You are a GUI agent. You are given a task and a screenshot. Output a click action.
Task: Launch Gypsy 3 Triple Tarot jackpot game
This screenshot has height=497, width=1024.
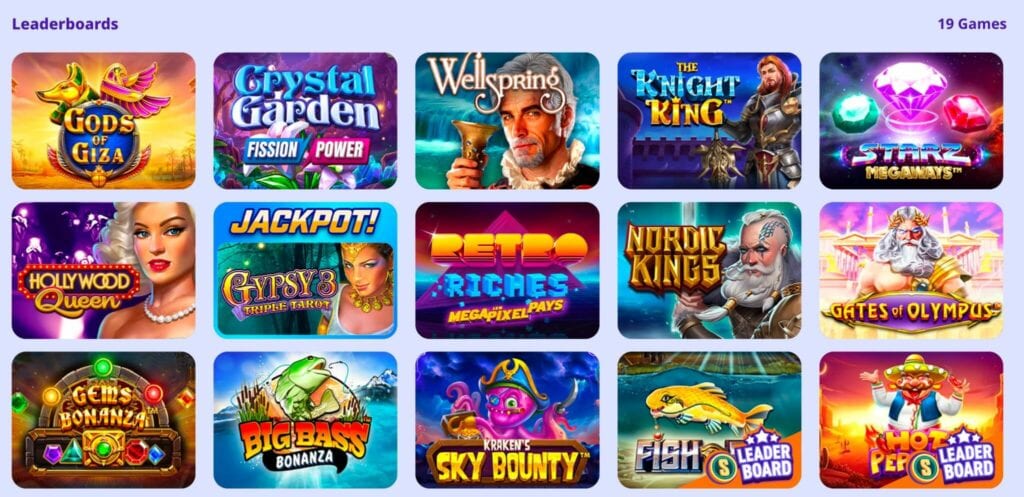305,270
